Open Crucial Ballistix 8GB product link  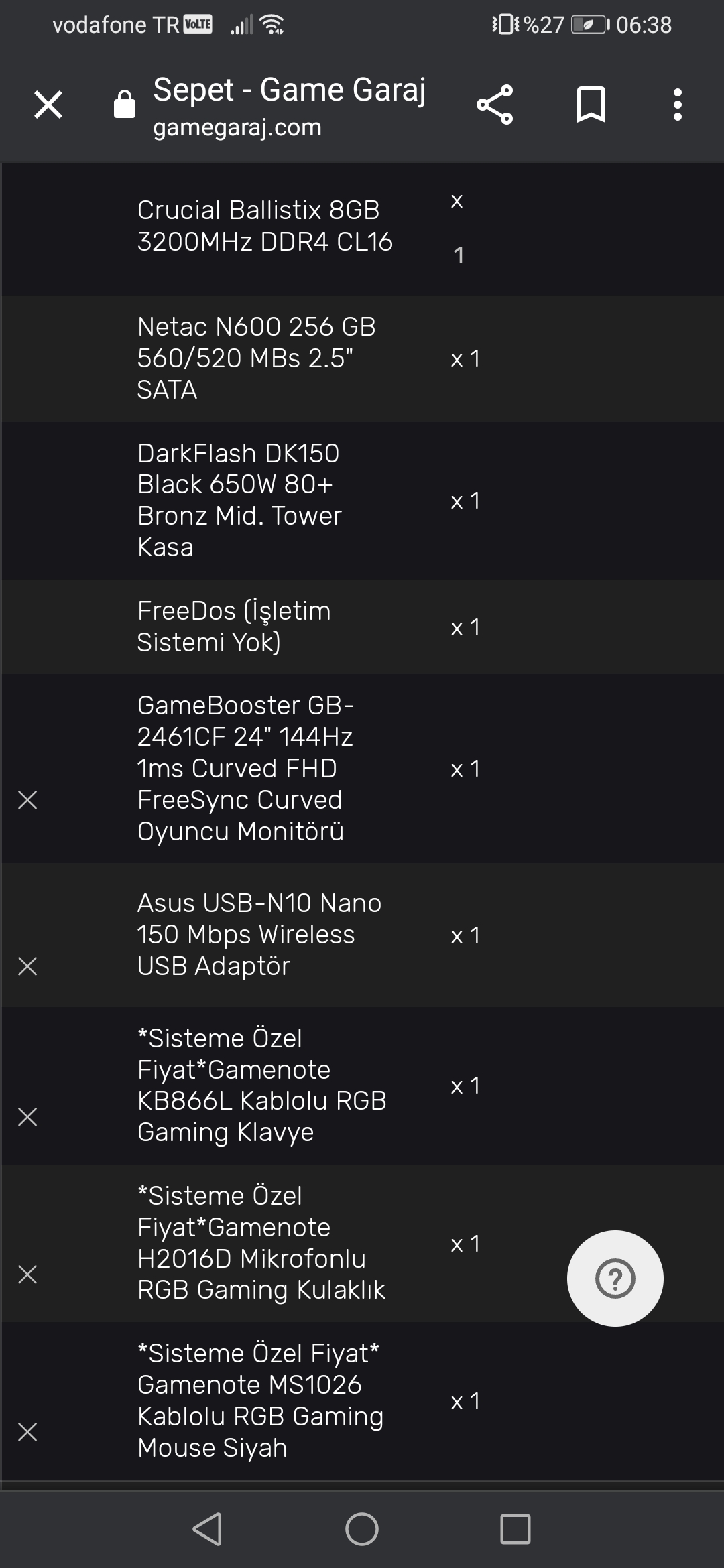coord(265,226)
